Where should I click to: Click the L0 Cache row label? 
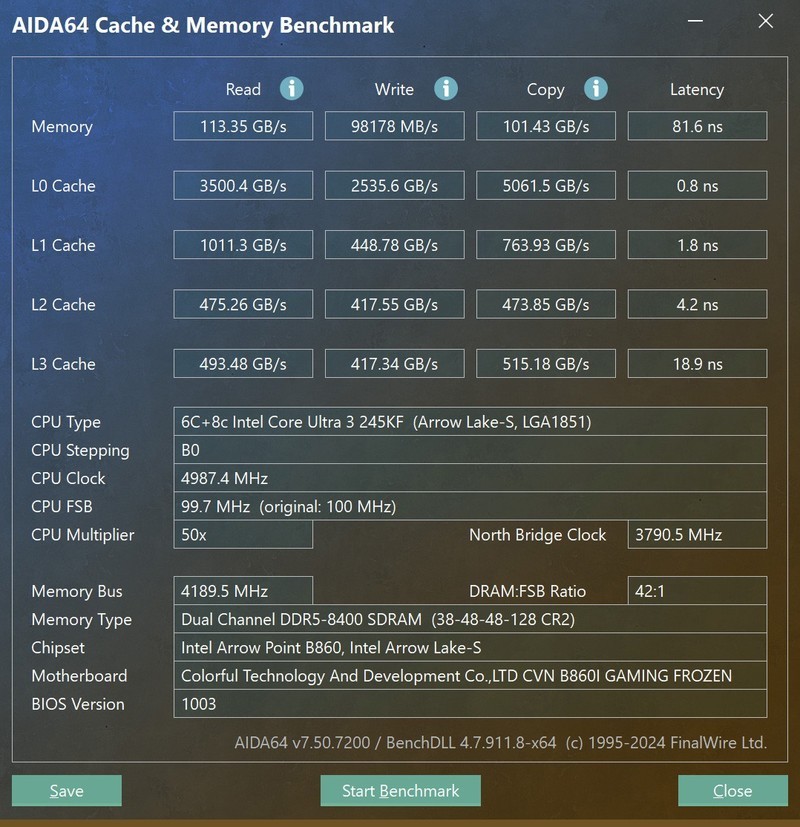[x=63, y=186]
